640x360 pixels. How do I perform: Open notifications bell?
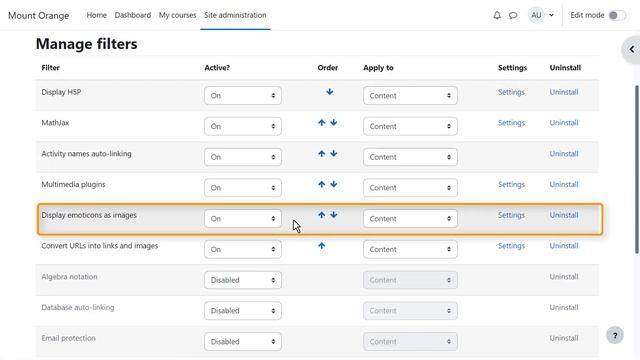tap(497, 15)
